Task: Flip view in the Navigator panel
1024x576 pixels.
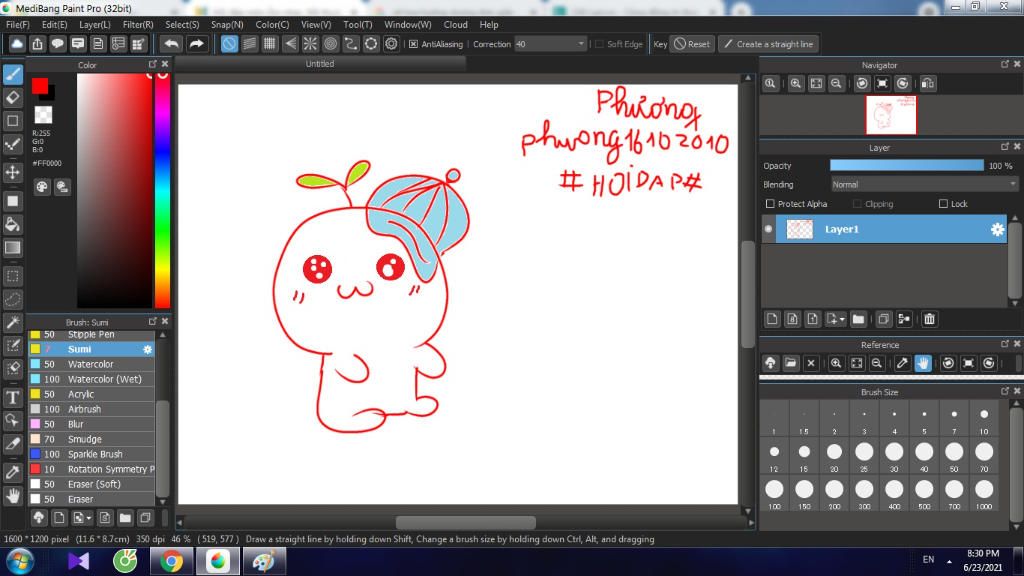Action: coord(927,84)
